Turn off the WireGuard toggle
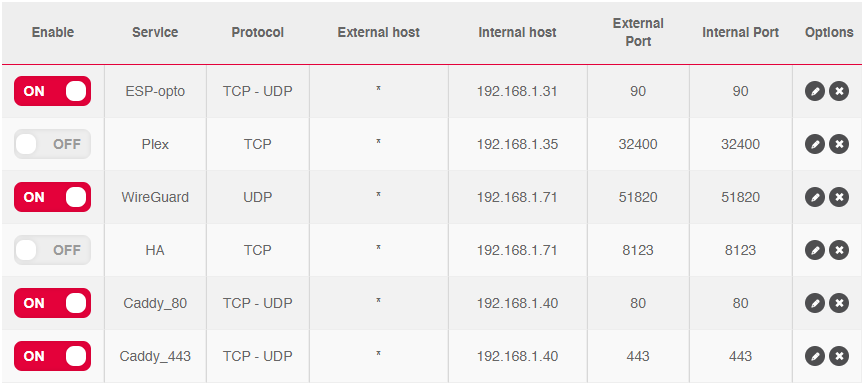Image resolution: width=866 pixels, height=390 pixels. [52, 197]
